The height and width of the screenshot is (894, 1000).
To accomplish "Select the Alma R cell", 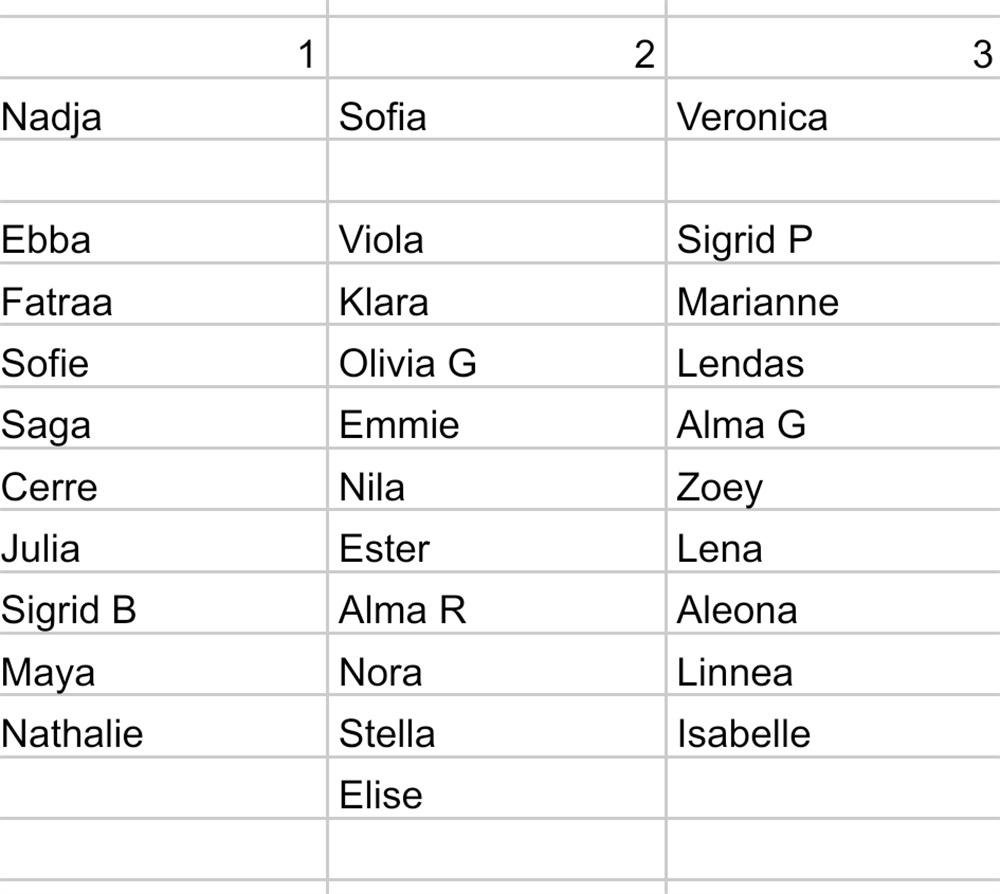I will 402,610.
